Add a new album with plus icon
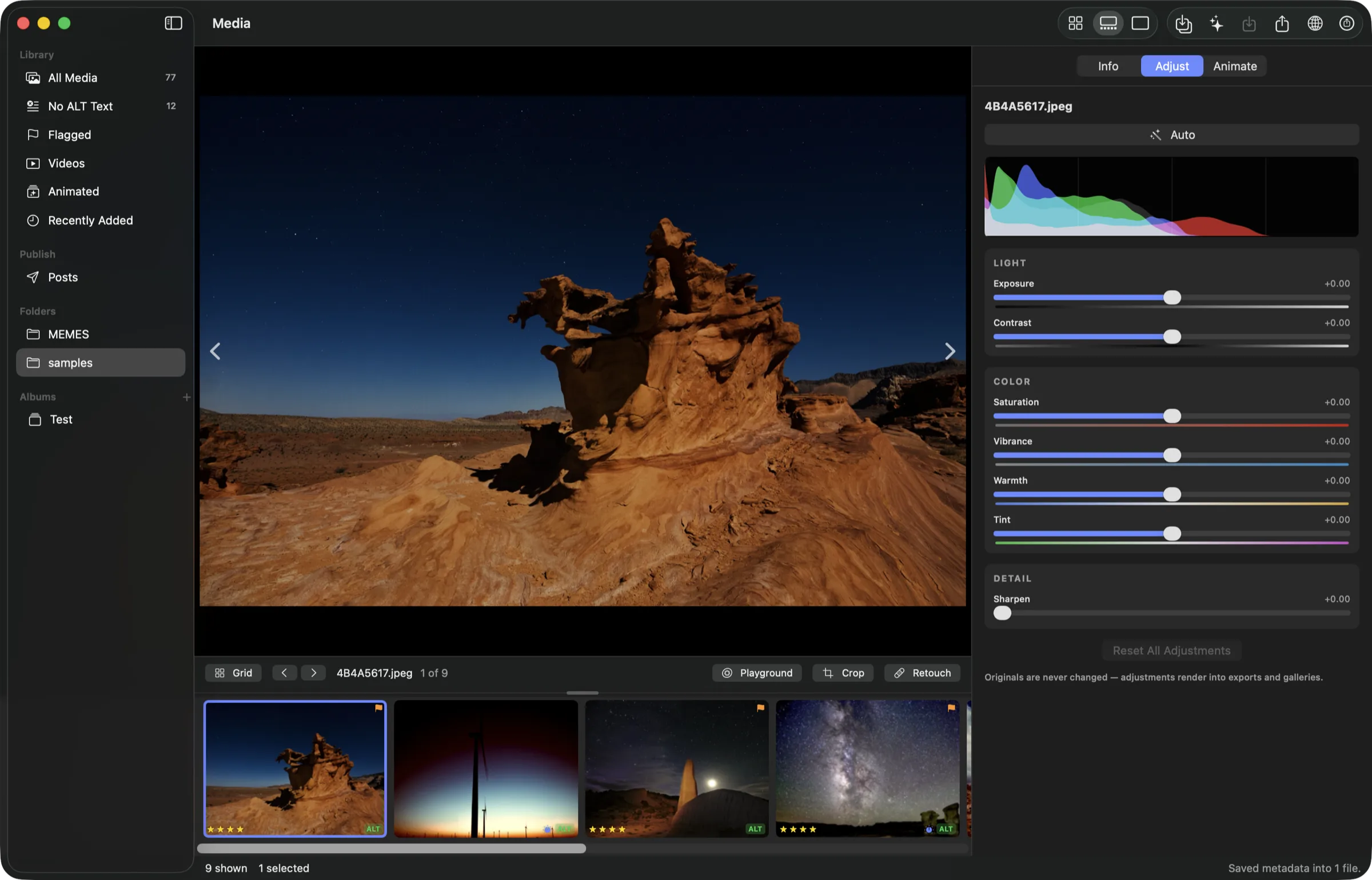 186,397
